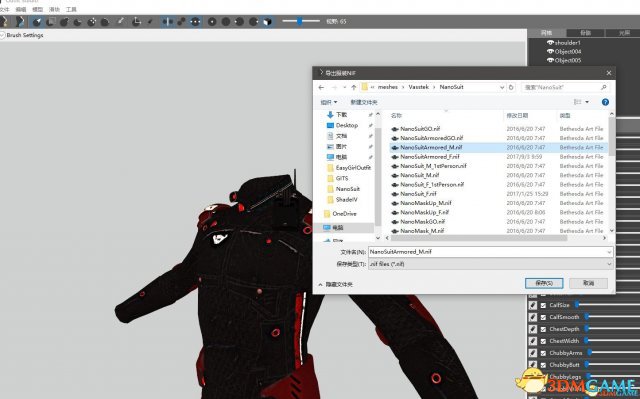Viewport: 640px width, 399px height.
Task: Toggle visibility of Object005 mesh
Action: click(550, 60)
